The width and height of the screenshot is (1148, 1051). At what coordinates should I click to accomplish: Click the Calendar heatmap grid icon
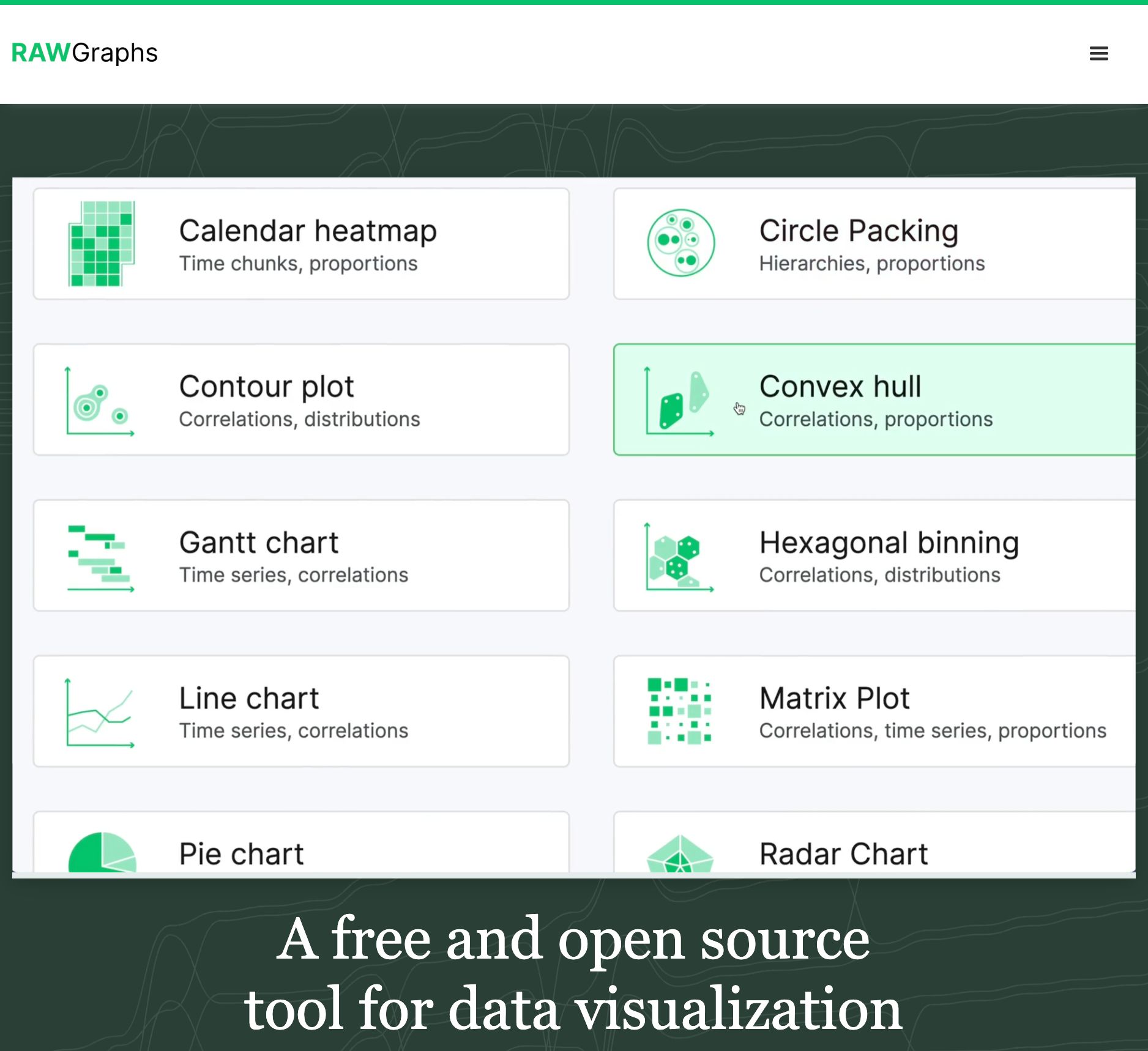(x=101, y=243)
